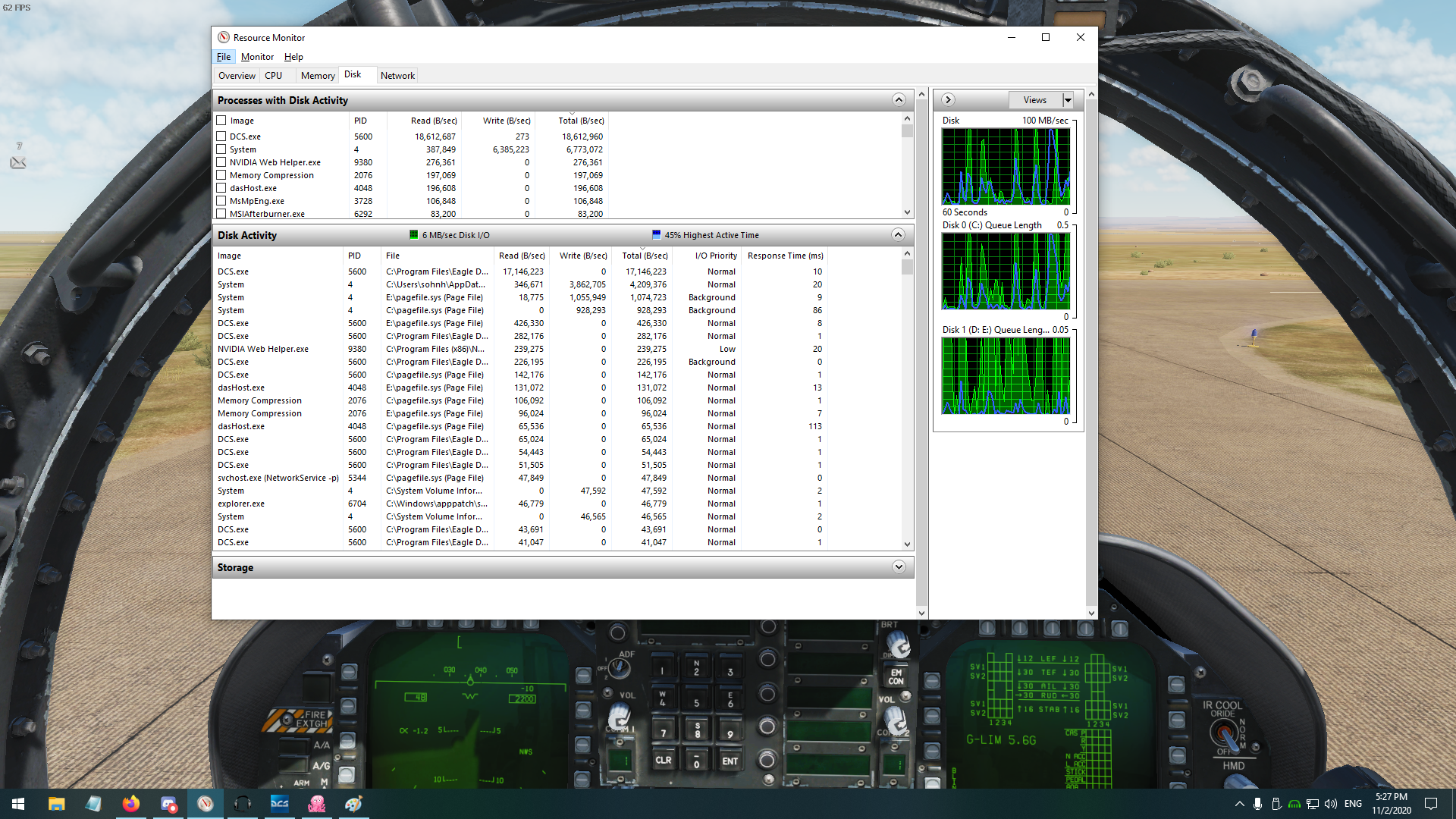Click the Views button

tap(1035, 100)
